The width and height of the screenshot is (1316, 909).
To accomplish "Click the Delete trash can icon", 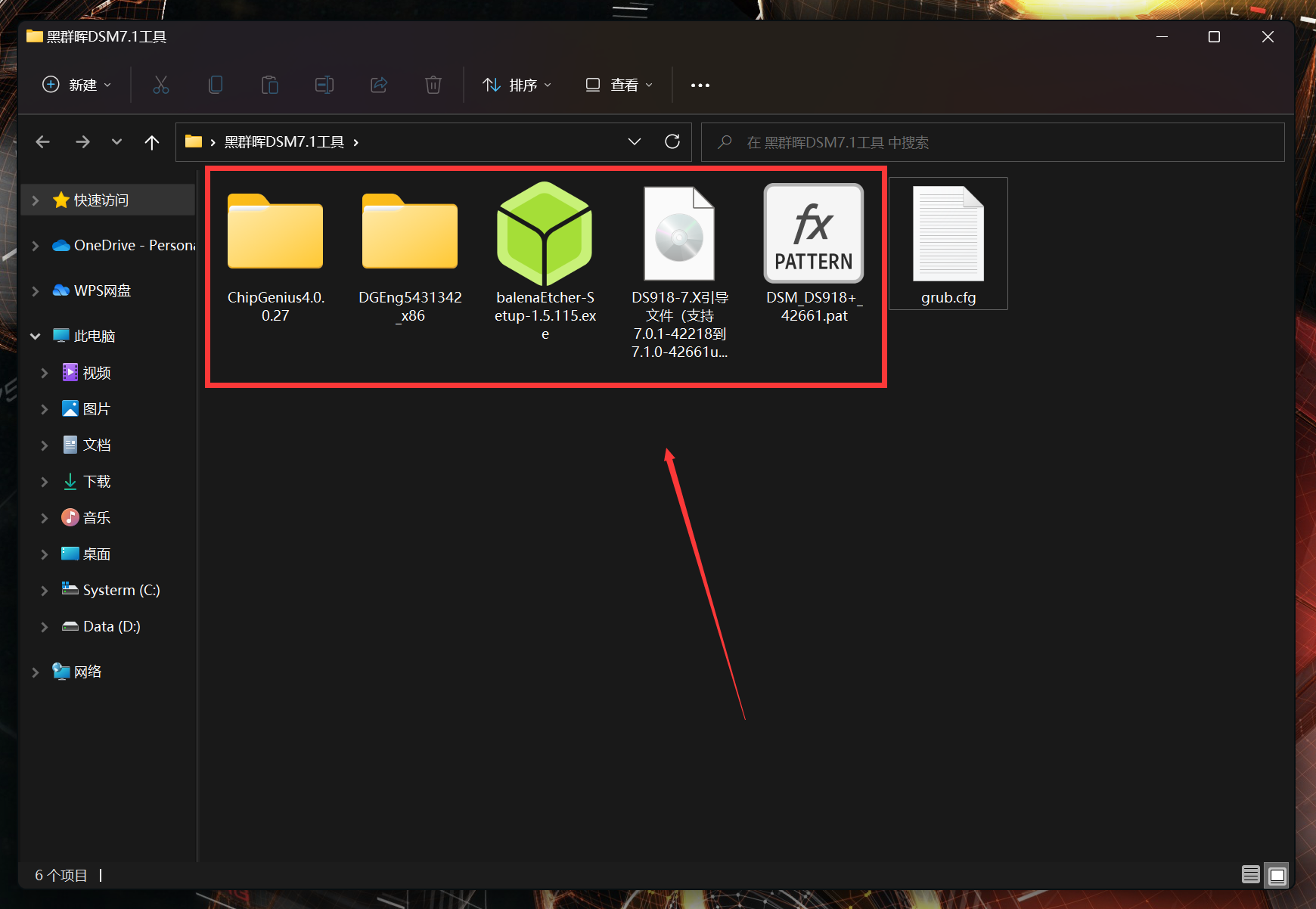I will point(433,85).
